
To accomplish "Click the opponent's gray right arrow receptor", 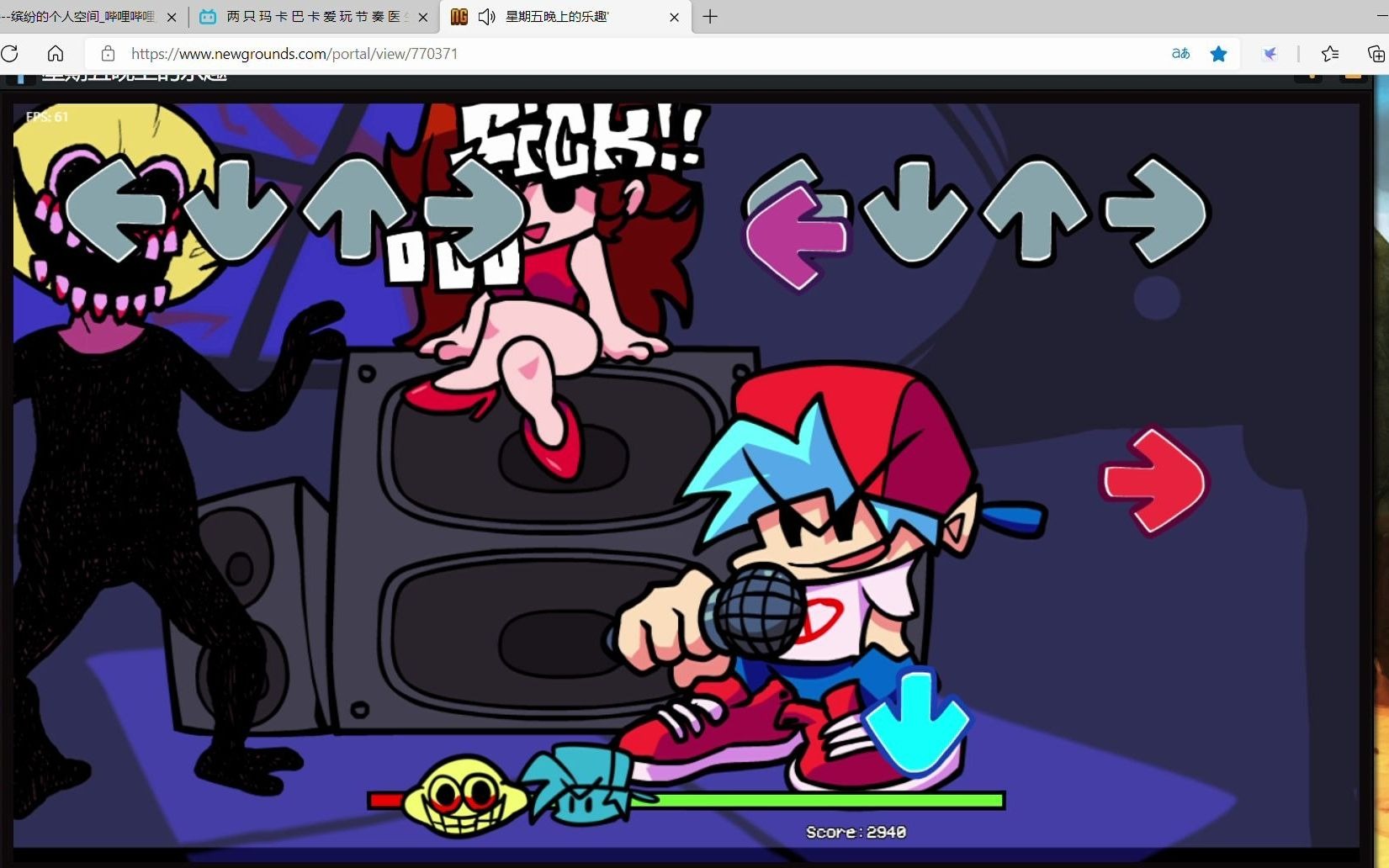I will [x=475, y=209].
